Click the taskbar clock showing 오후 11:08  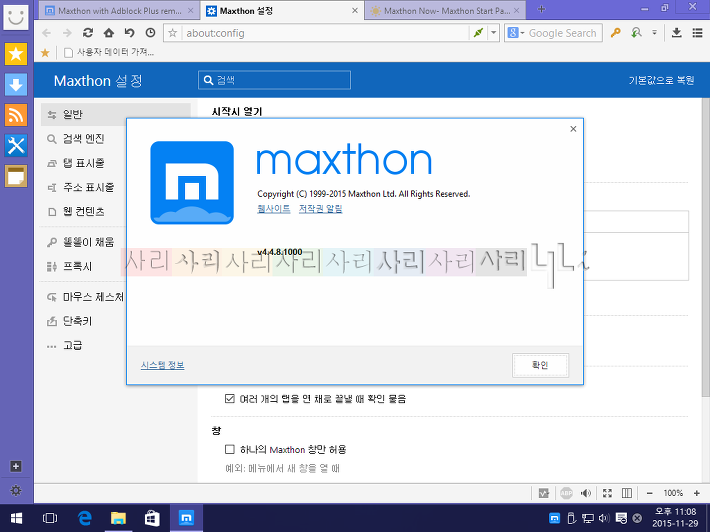click(676, 518)
